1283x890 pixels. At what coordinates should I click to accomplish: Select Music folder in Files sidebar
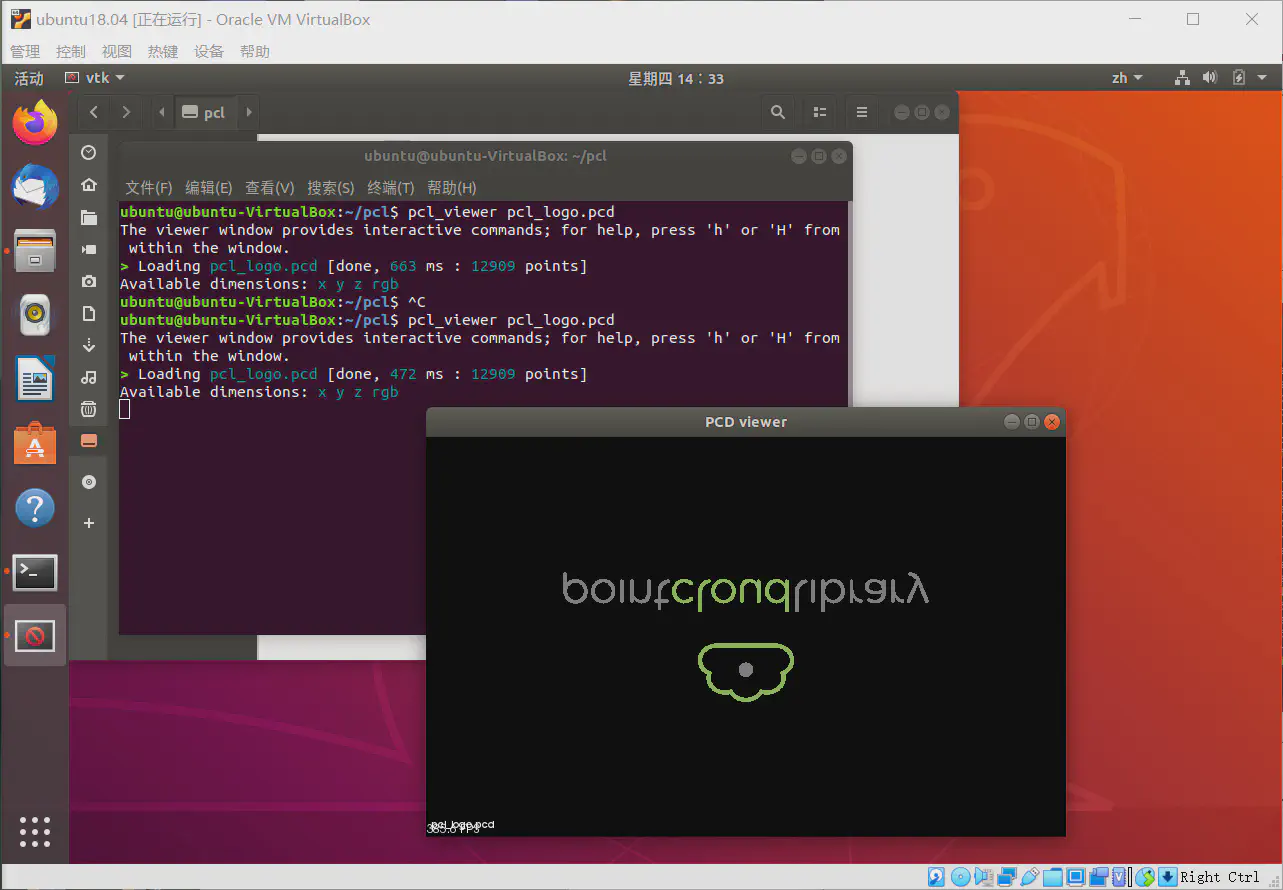tap(89, 377)
